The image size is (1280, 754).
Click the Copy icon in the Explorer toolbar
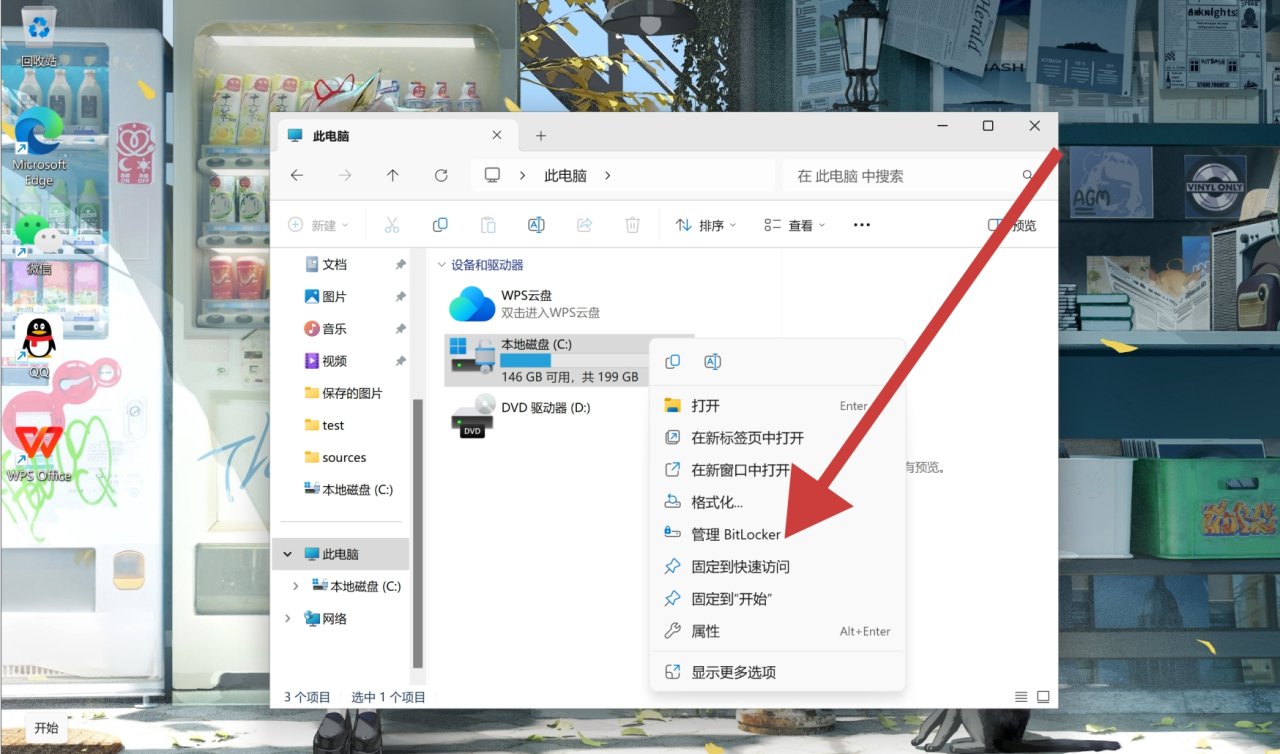(x=440, y=225)
